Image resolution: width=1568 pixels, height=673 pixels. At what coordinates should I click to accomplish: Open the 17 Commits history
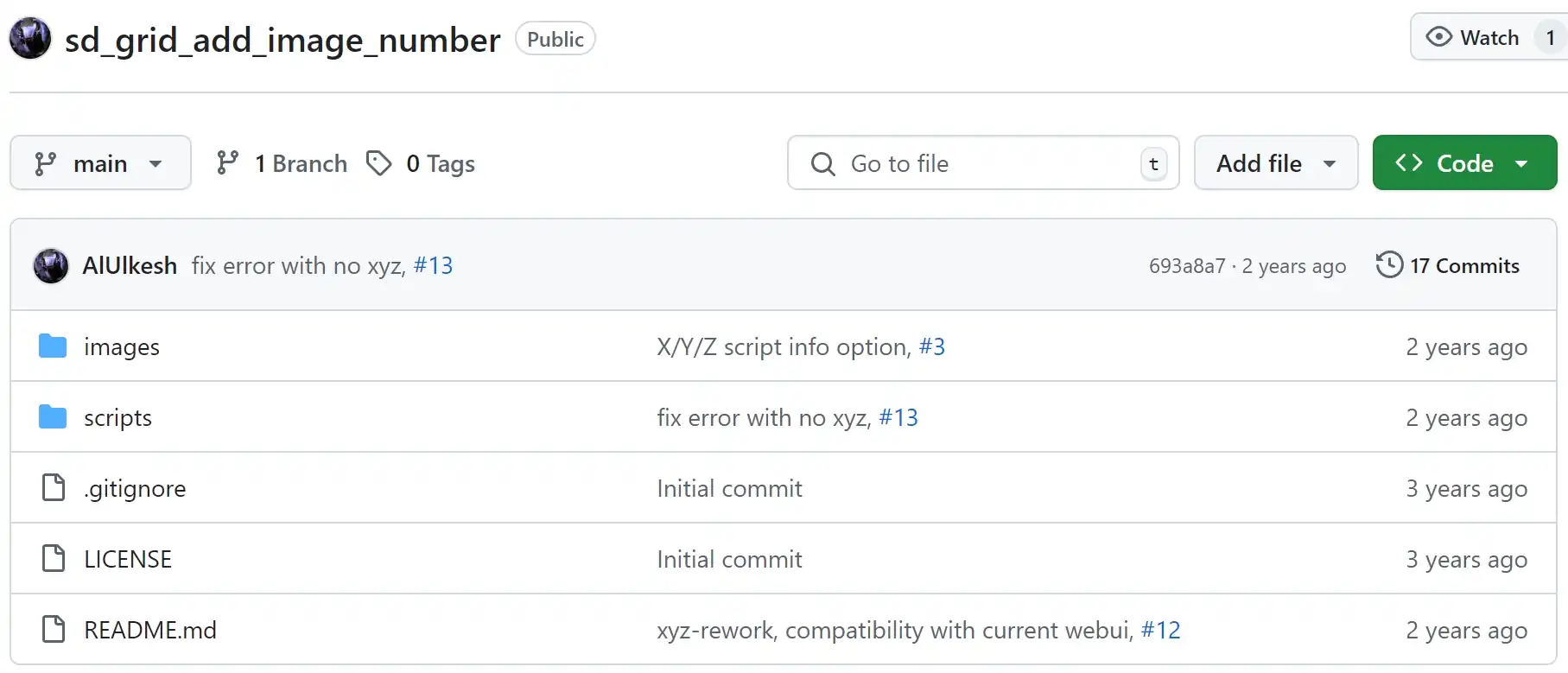click(x=1448, y=265)
